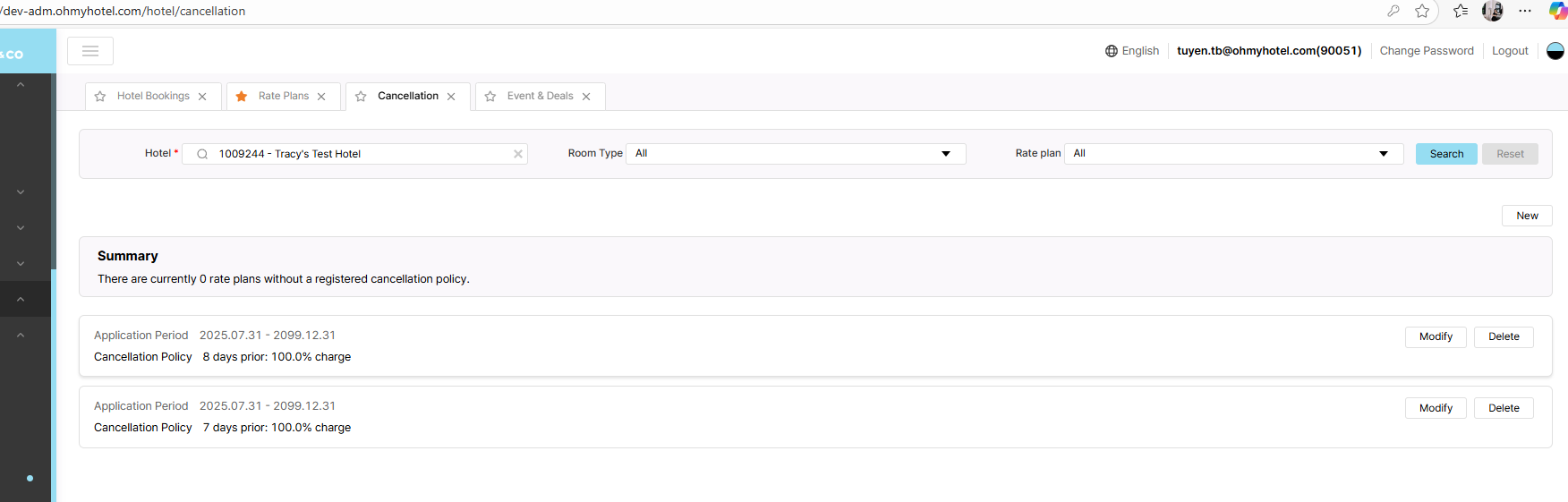Collapse the bottom sidebar section chevron

click(21, 336)
